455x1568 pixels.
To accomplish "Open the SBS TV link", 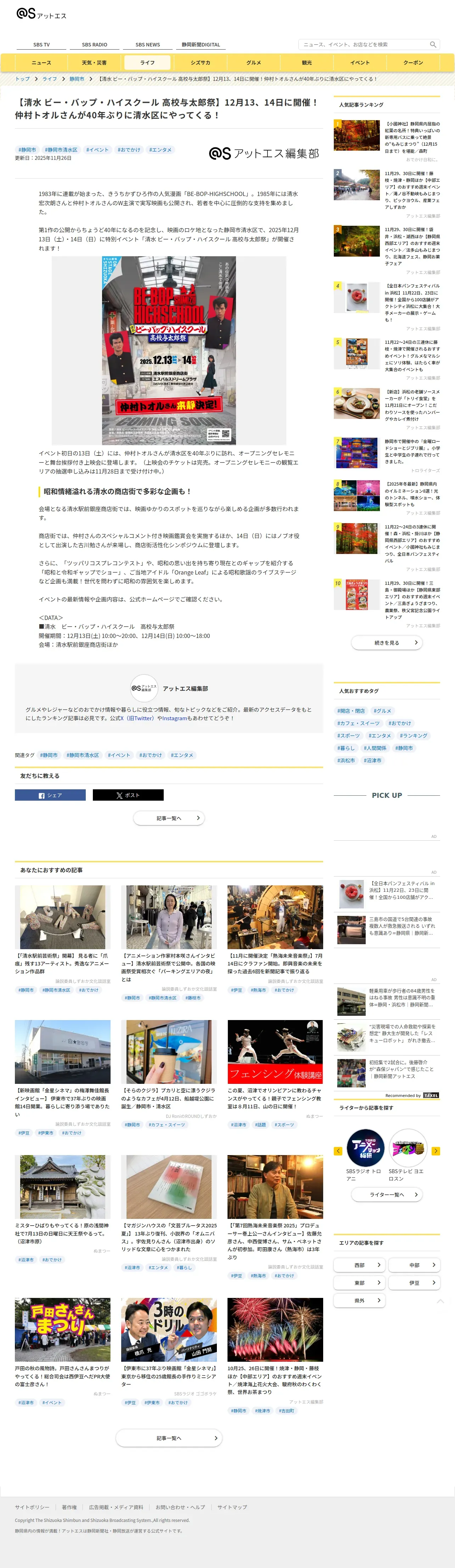I will (41, 44).
